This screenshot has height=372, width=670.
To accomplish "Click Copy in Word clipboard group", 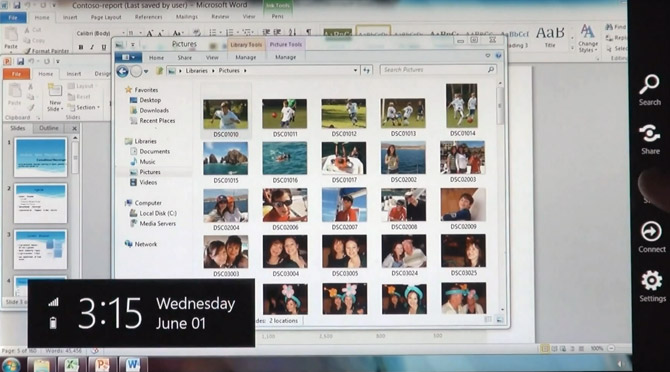I will pyautogui.click(x=34, y=41).
